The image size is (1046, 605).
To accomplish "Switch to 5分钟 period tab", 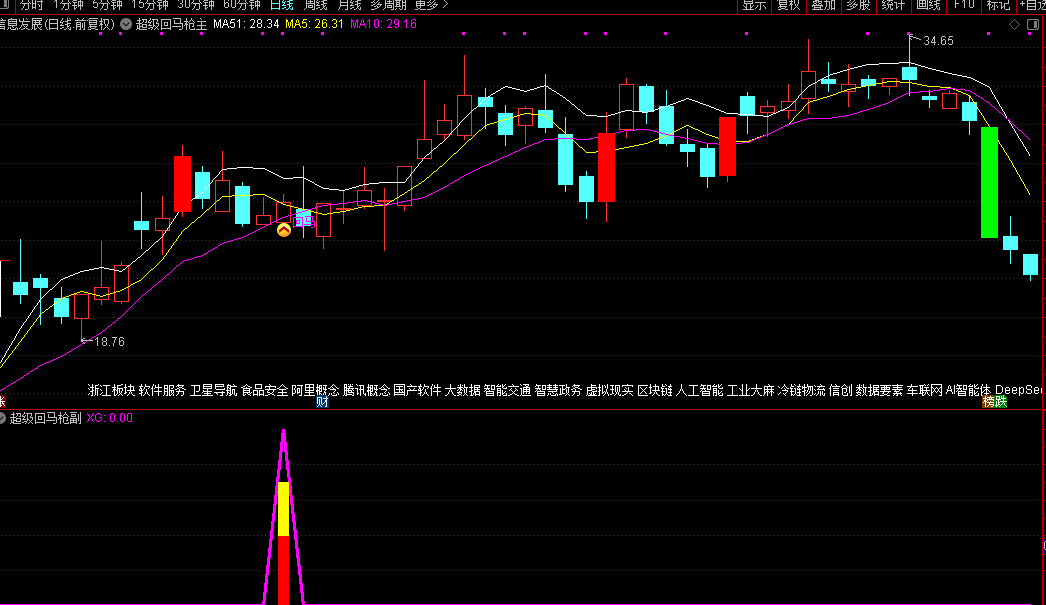I will (107, 5).
